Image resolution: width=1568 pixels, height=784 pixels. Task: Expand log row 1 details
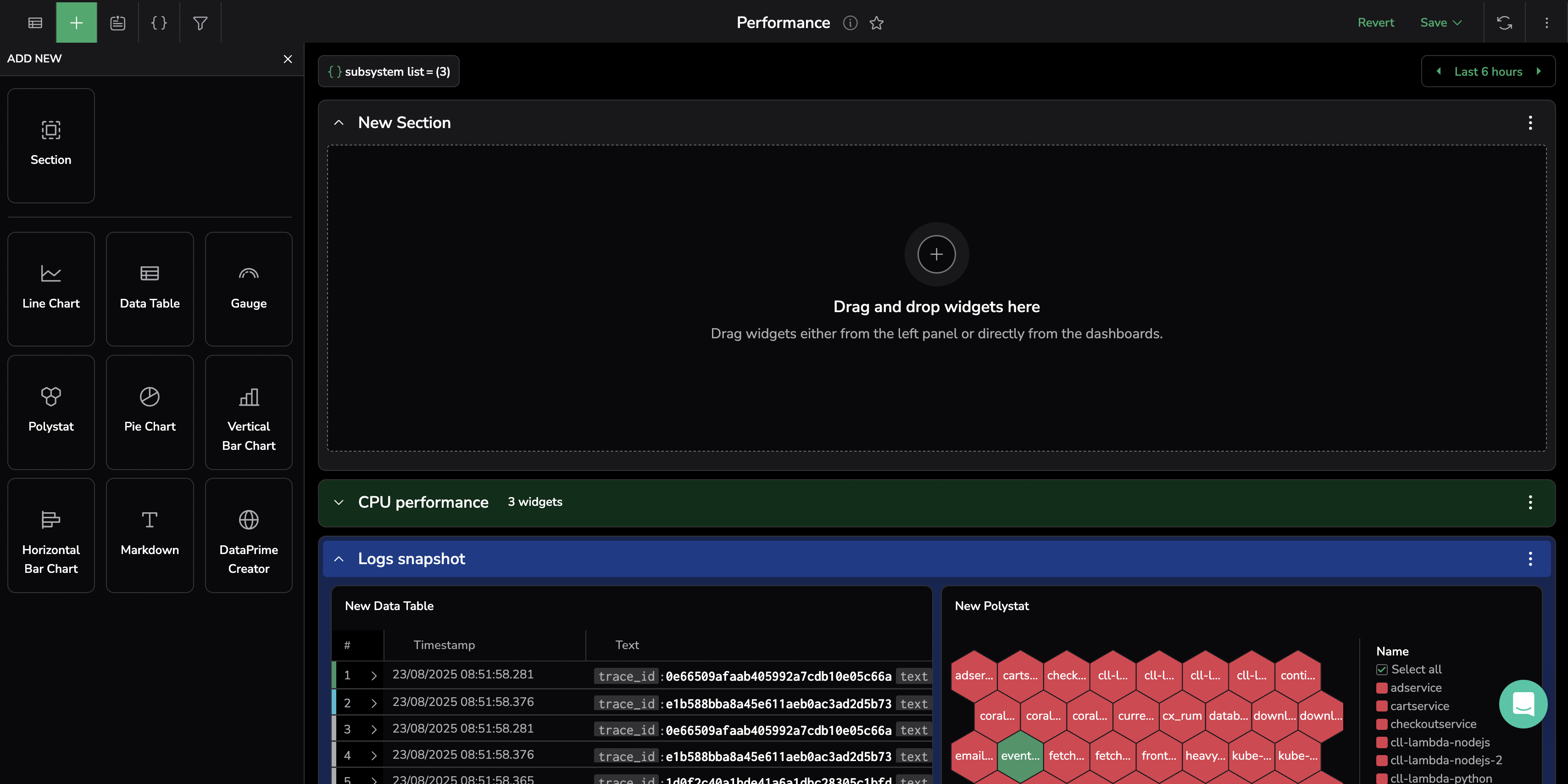point(374,676)
